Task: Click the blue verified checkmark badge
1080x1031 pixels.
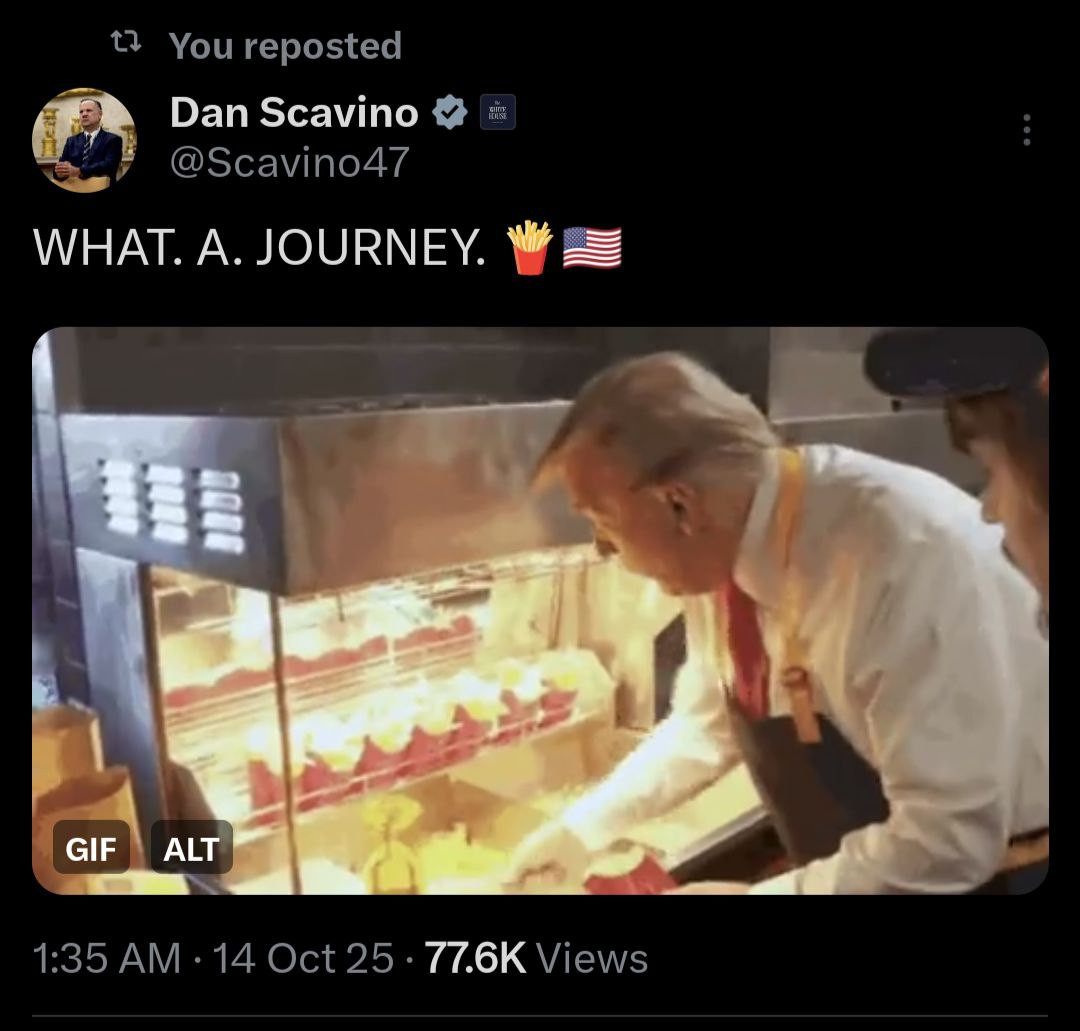Action: point(450,113)
